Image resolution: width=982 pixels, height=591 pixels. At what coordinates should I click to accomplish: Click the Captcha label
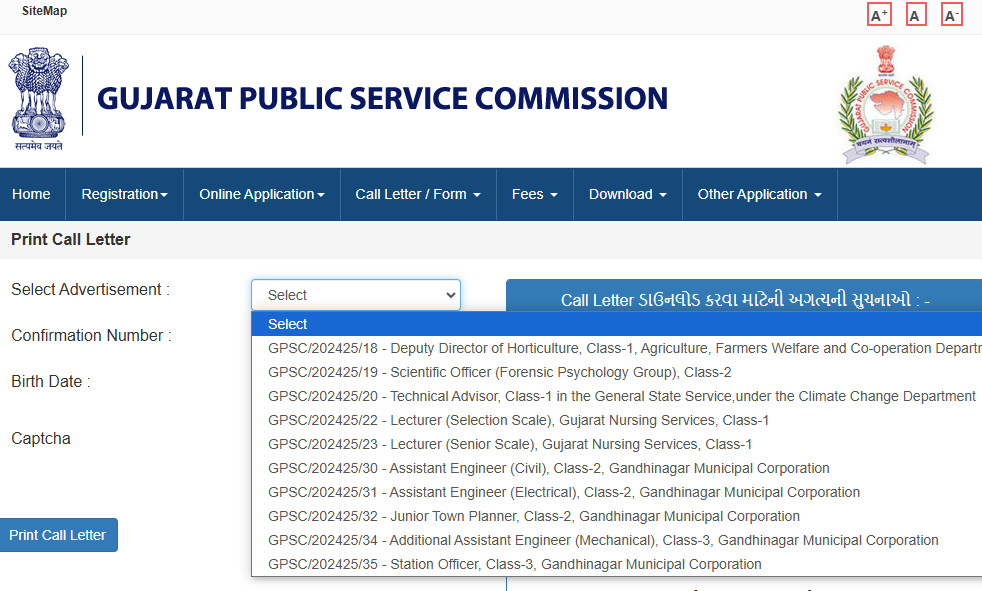41,438
